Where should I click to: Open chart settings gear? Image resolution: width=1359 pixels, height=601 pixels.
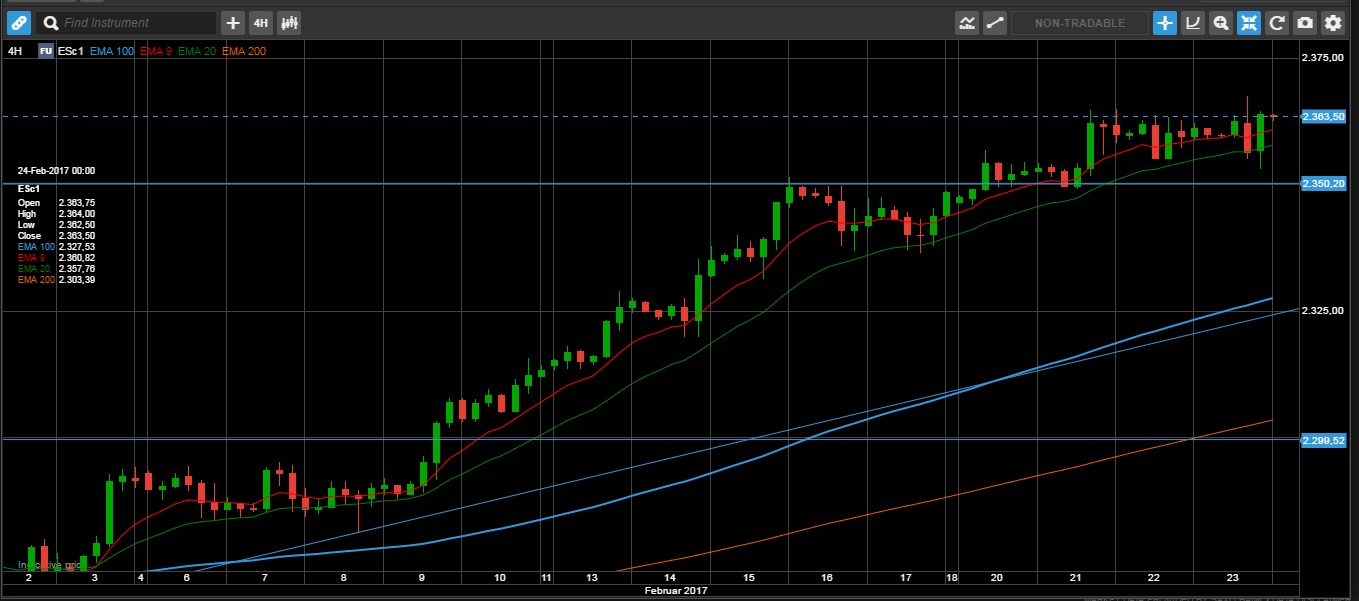(x=1333, y=22)
